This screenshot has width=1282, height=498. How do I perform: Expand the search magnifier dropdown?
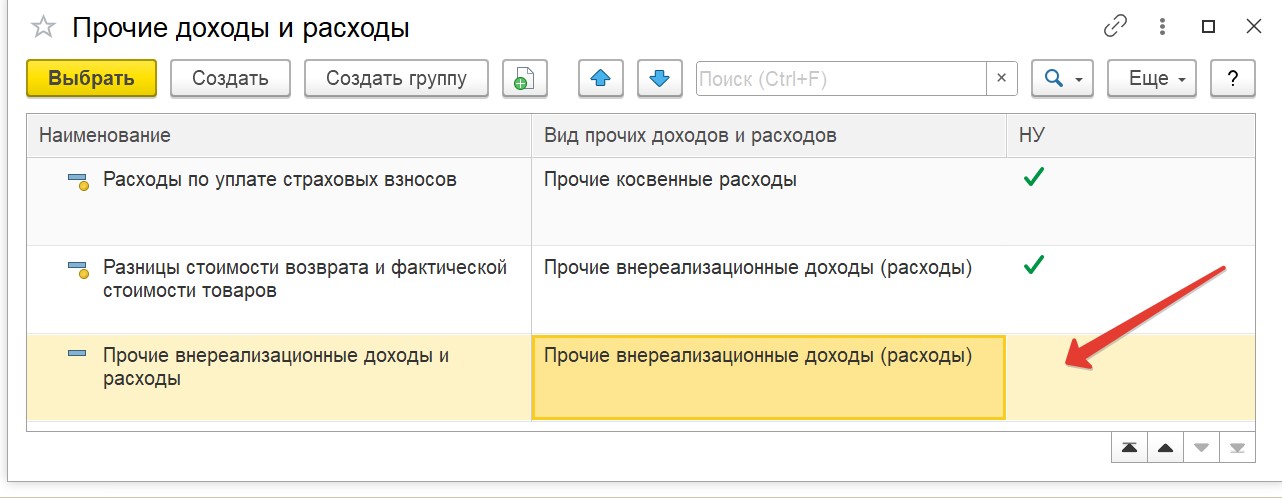[x=1062, y=78]
